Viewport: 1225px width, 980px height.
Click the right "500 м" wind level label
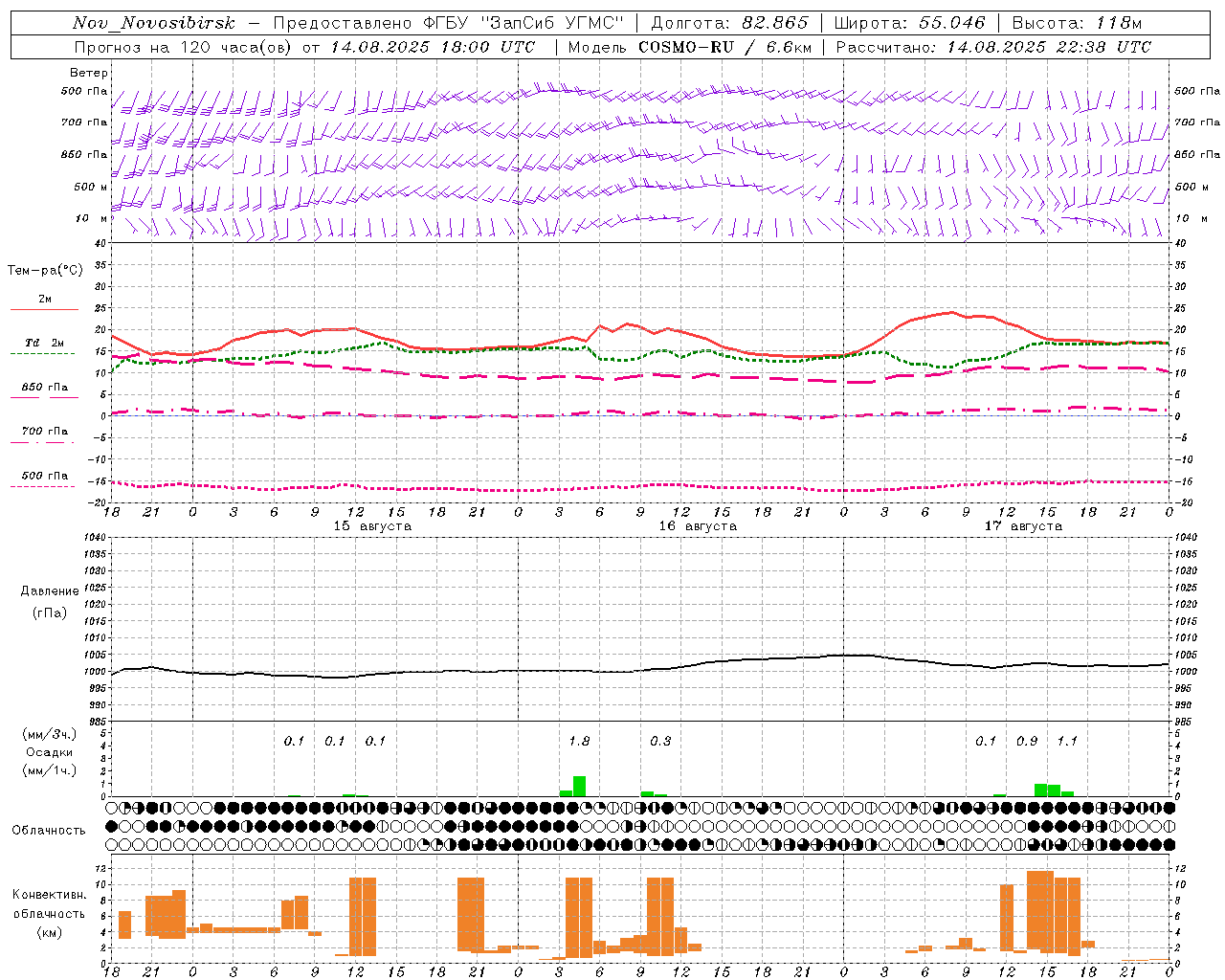point(1192,187)
